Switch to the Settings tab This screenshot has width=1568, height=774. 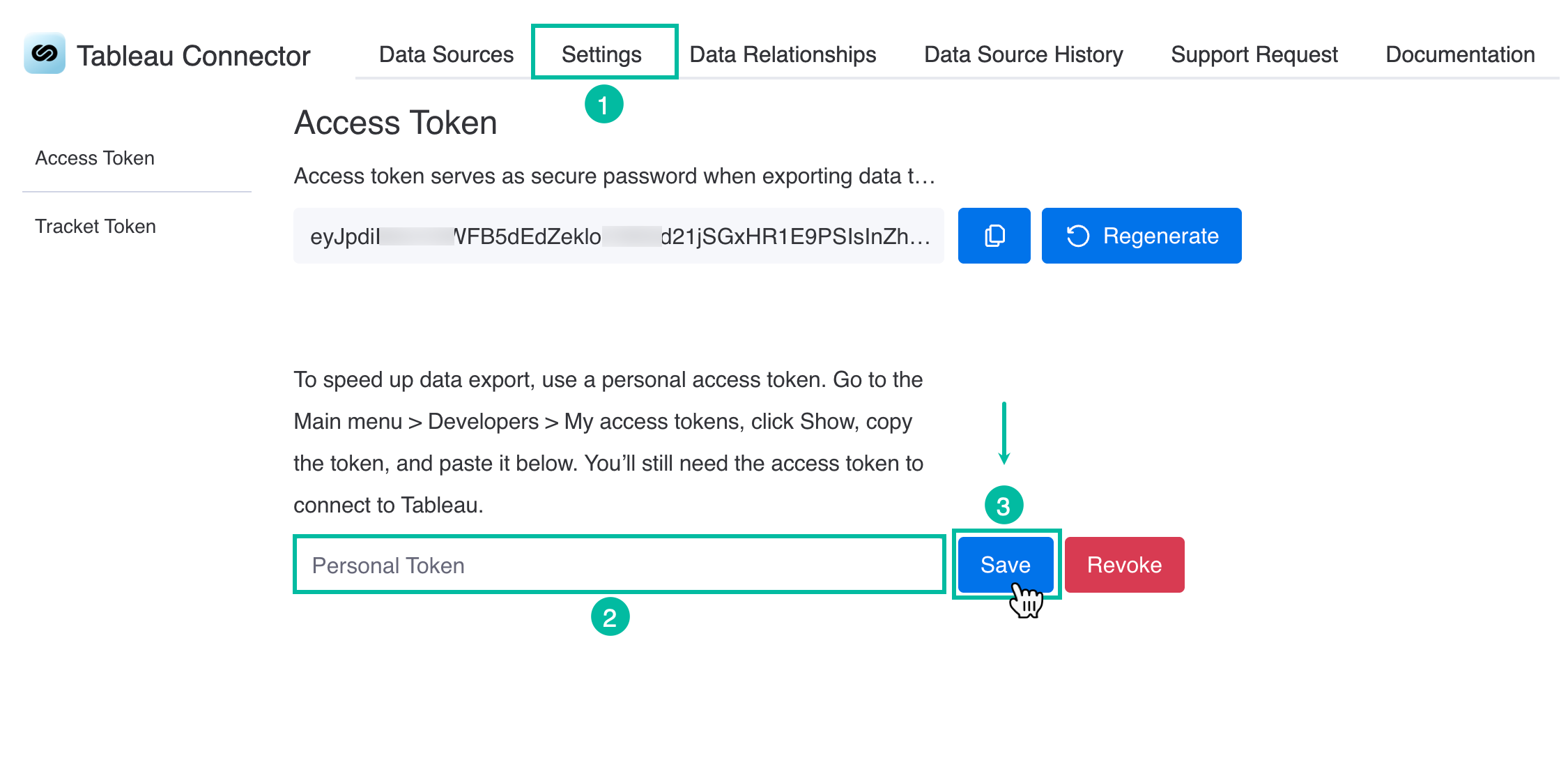point(601,54)
